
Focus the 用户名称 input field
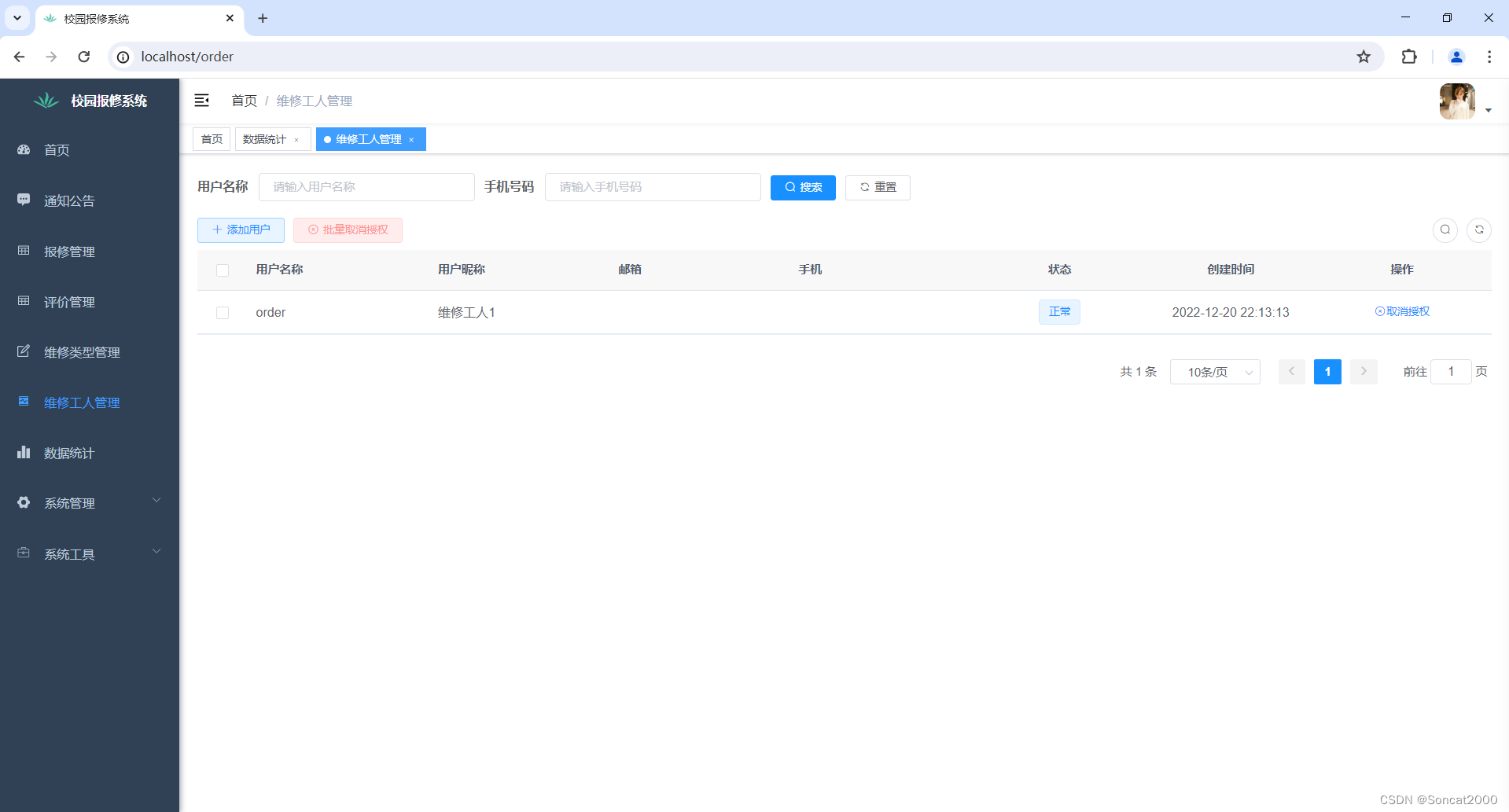(366, 187)
